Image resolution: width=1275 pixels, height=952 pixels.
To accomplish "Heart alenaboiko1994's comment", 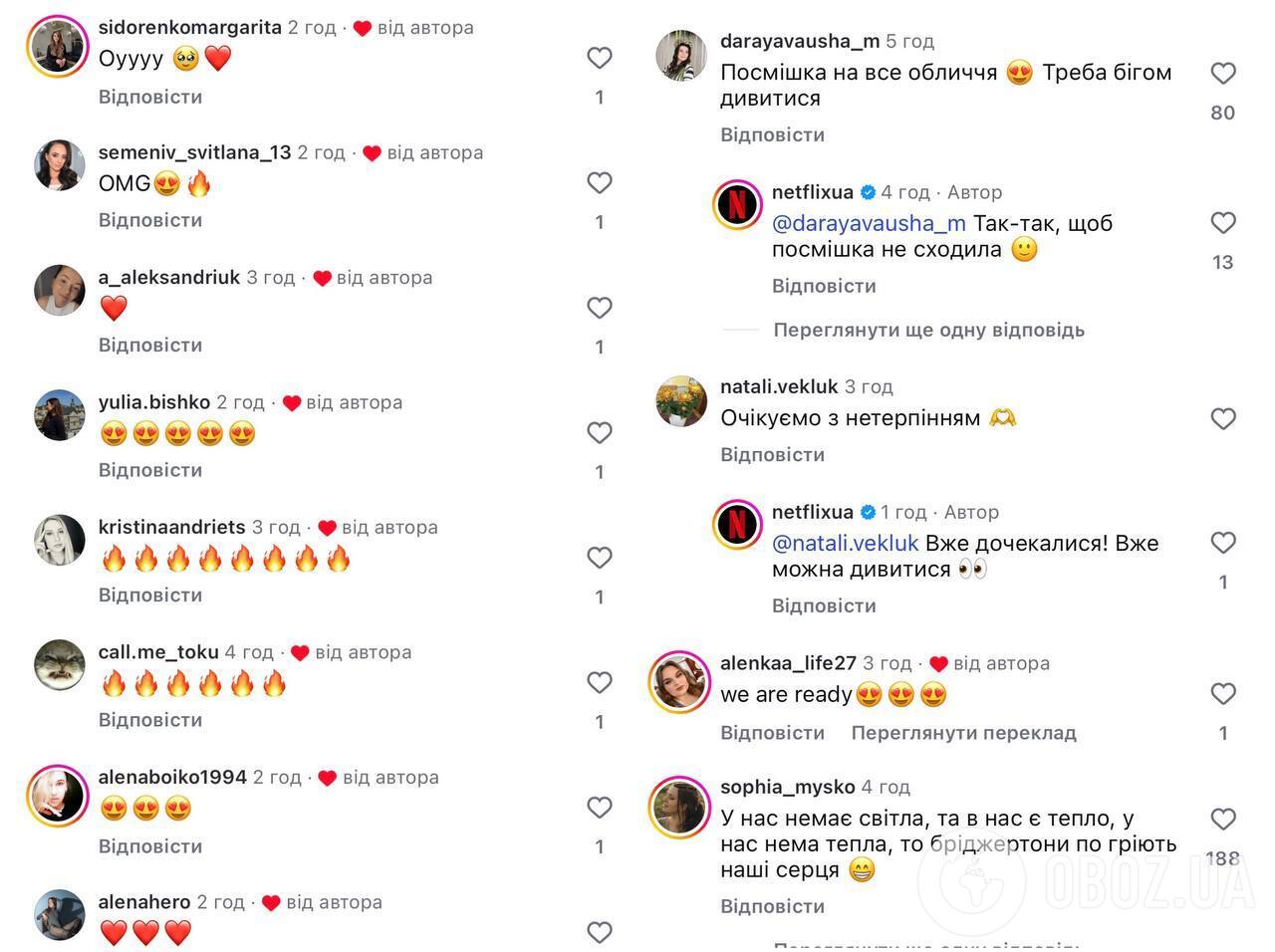I will coord(599,808).
